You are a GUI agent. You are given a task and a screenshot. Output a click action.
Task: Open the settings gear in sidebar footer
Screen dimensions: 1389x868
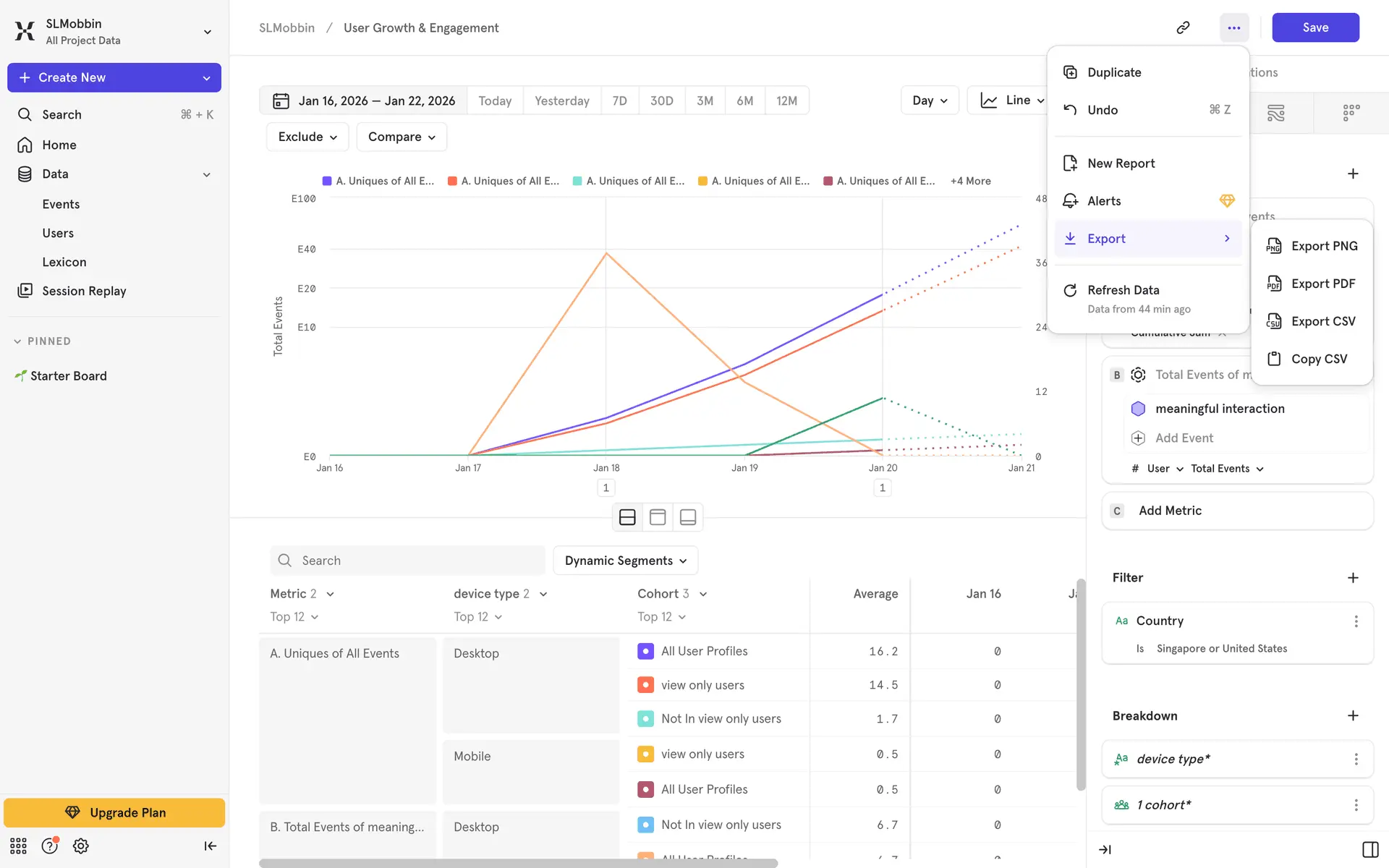point(81,846)
